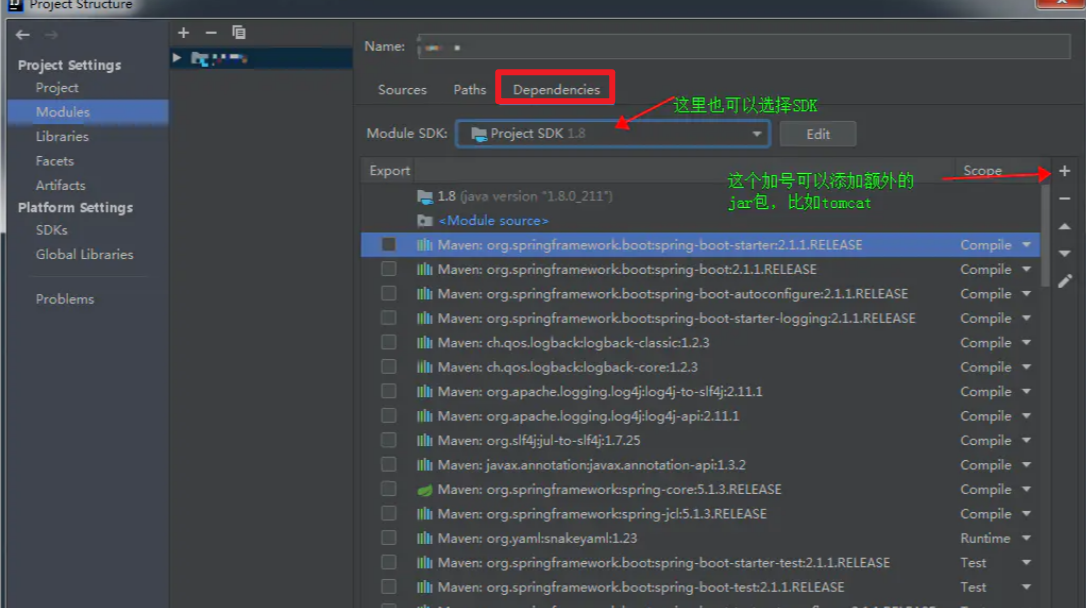
Task: Enable Export for logback-classic dependency
Action: [x=388, y=342]
